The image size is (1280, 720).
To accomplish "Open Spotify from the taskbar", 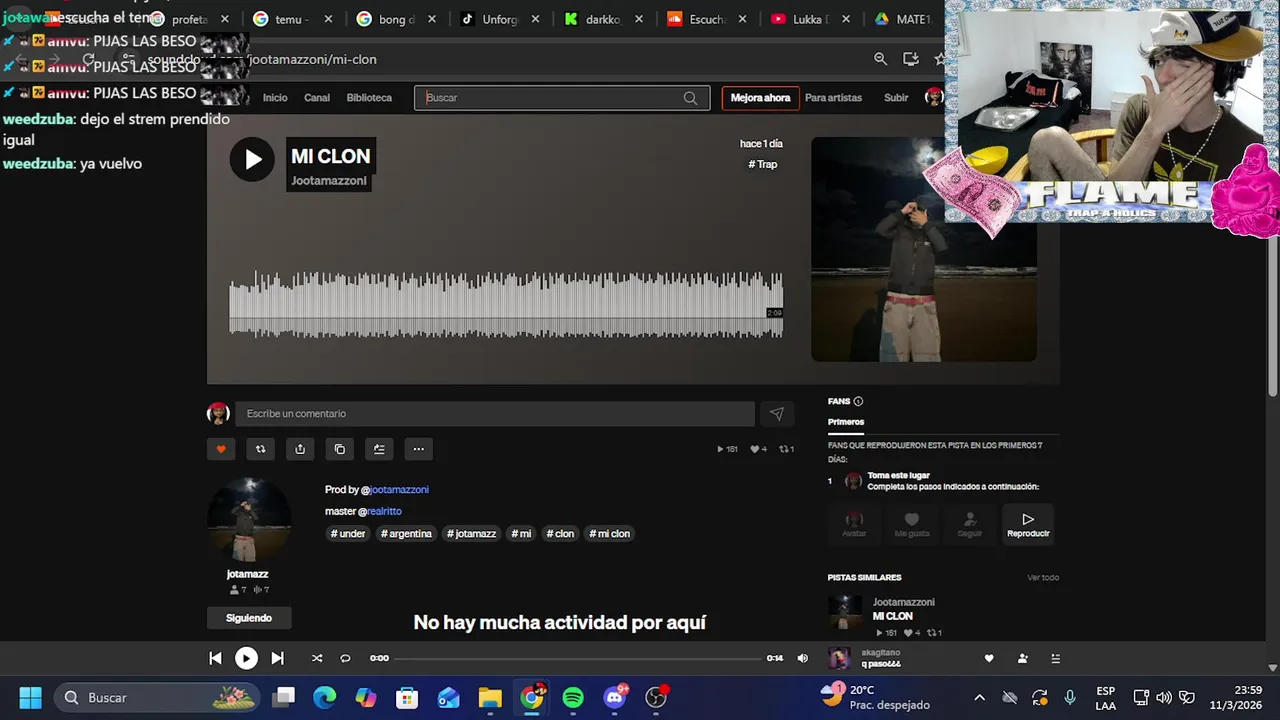I will click(x=573, y=697).
